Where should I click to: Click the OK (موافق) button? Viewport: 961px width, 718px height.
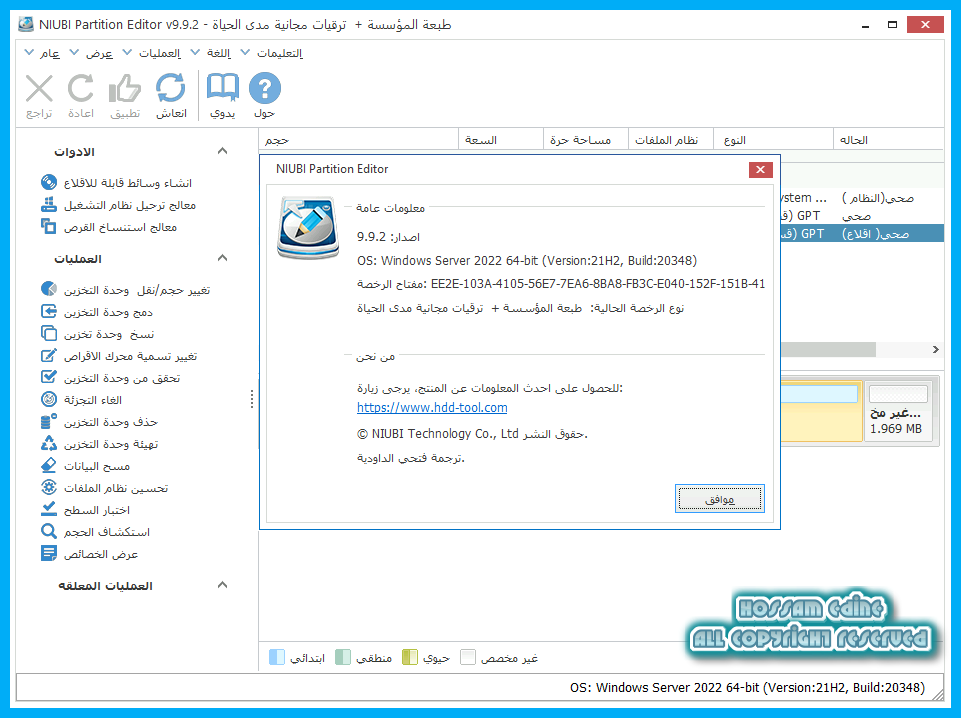(720, 499)
